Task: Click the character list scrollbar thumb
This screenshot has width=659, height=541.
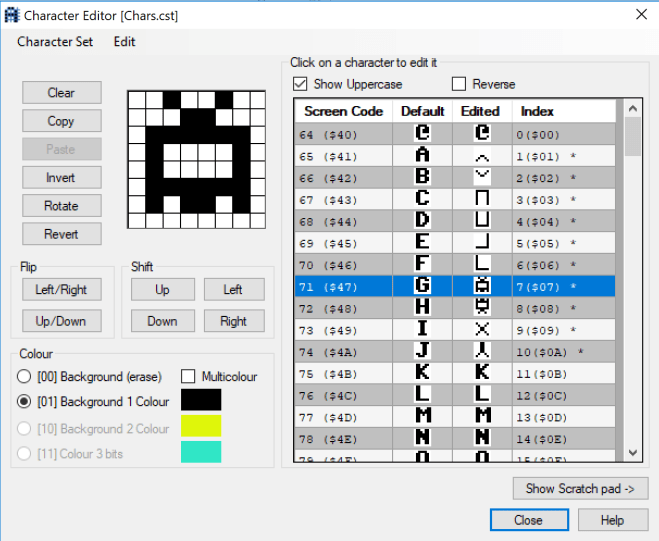Action: pyautogui.click(x=633, y=137)
